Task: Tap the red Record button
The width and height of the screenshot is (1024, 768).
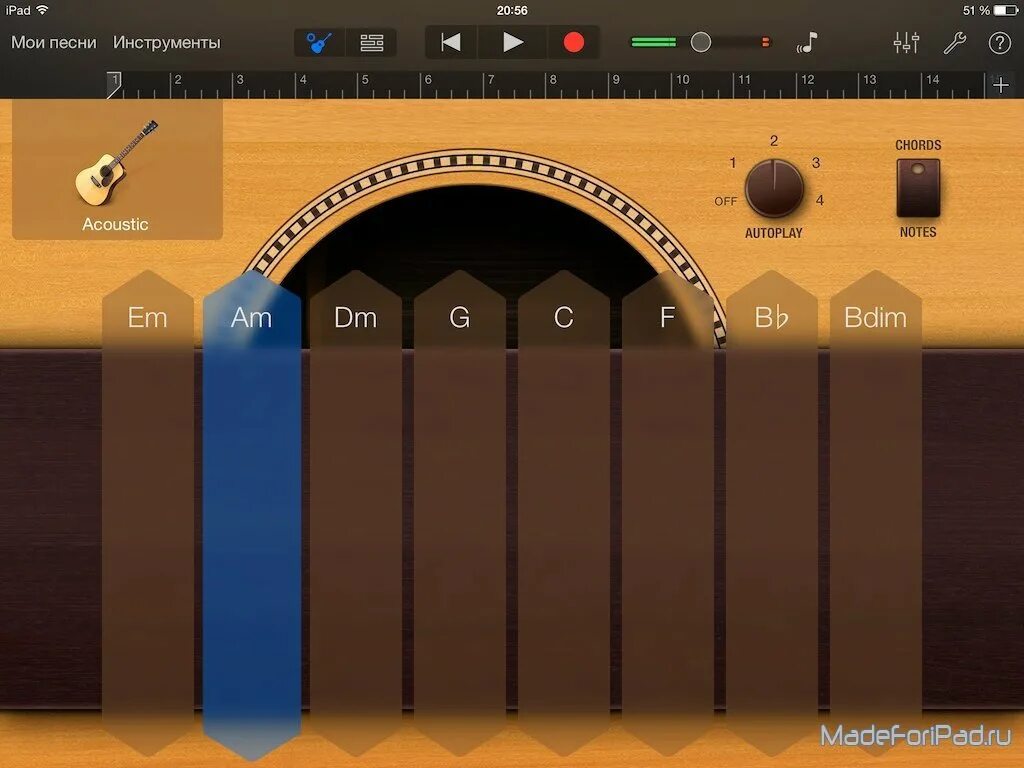Action: pos(572,42)
